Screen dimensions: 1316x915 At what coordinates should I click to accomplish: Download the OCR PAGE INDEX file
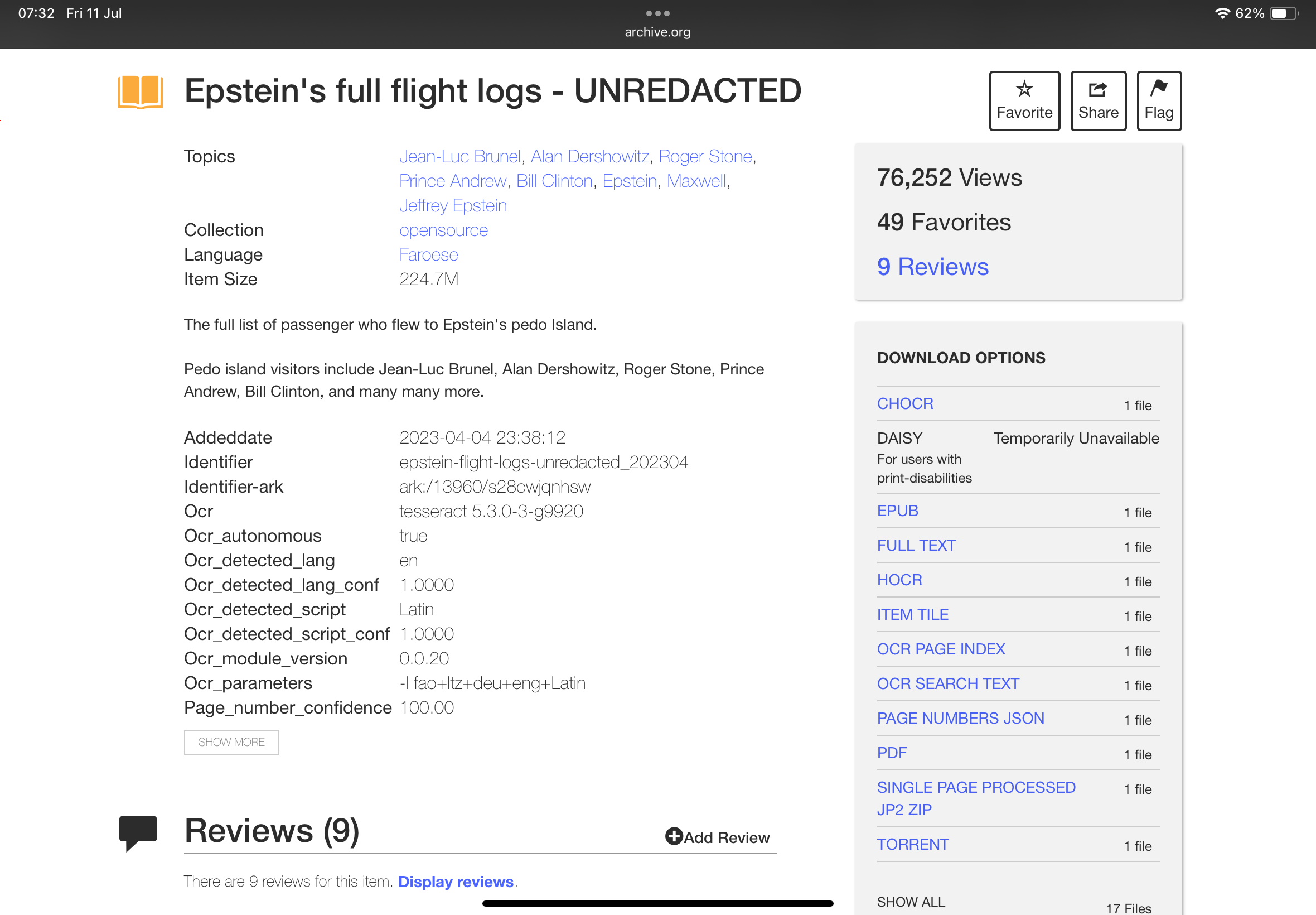[x=941, y=649]
